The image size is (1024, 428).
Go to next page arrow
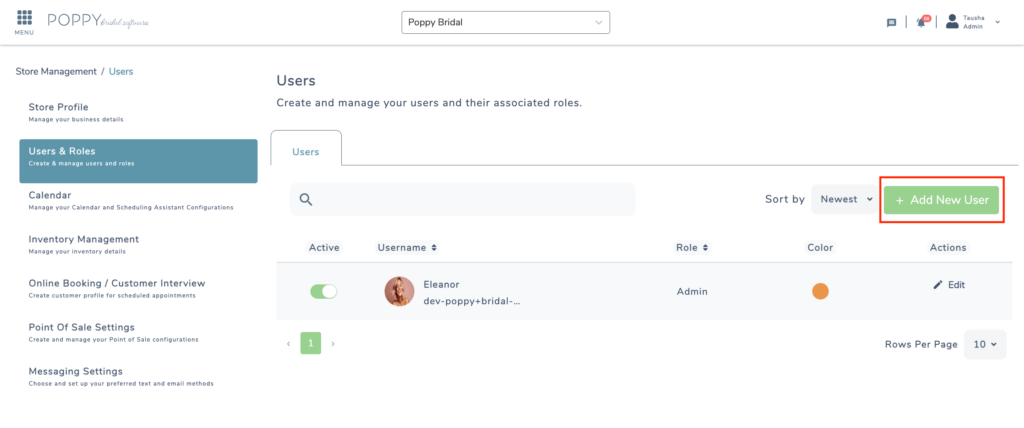pyautogui.click(x=333, y=343)
